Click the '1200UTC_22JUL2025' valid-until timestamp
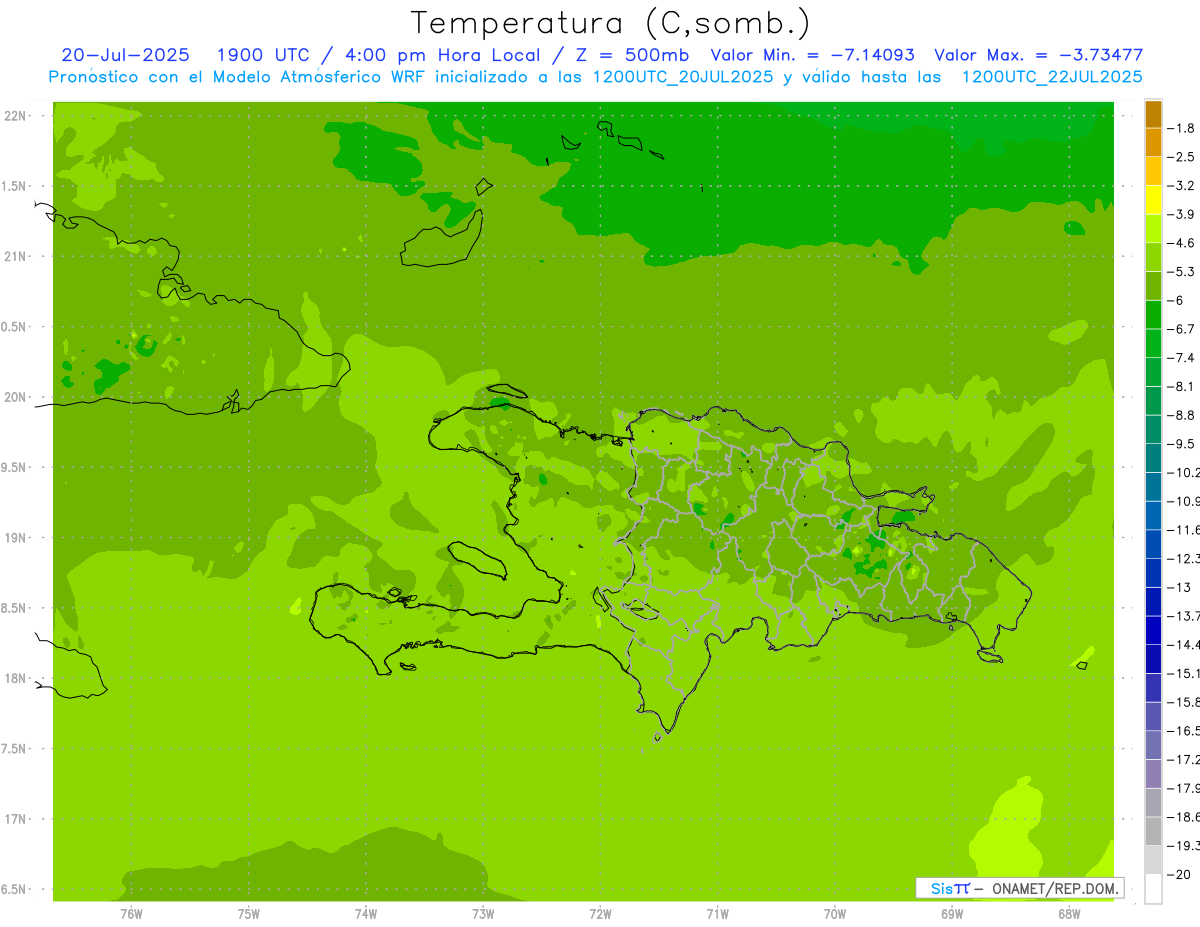Image resolution: width=1200 pixels, height=927 pixels. [x=1052, y=76]
